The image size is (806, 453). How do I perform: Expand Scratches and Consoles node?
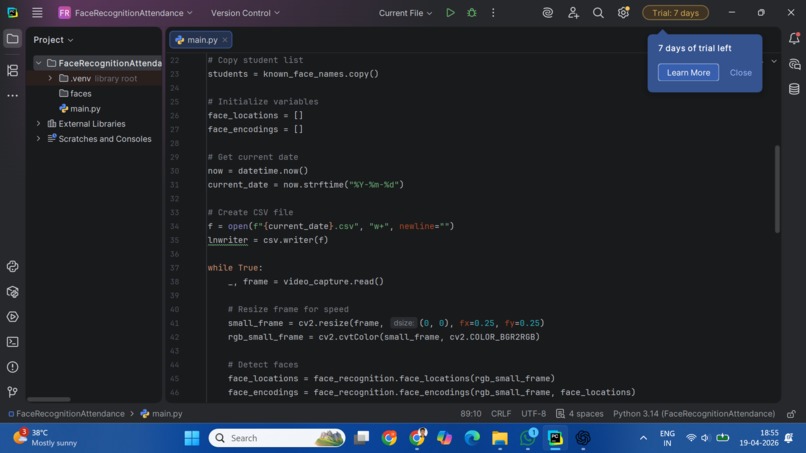tap(39, 139)
